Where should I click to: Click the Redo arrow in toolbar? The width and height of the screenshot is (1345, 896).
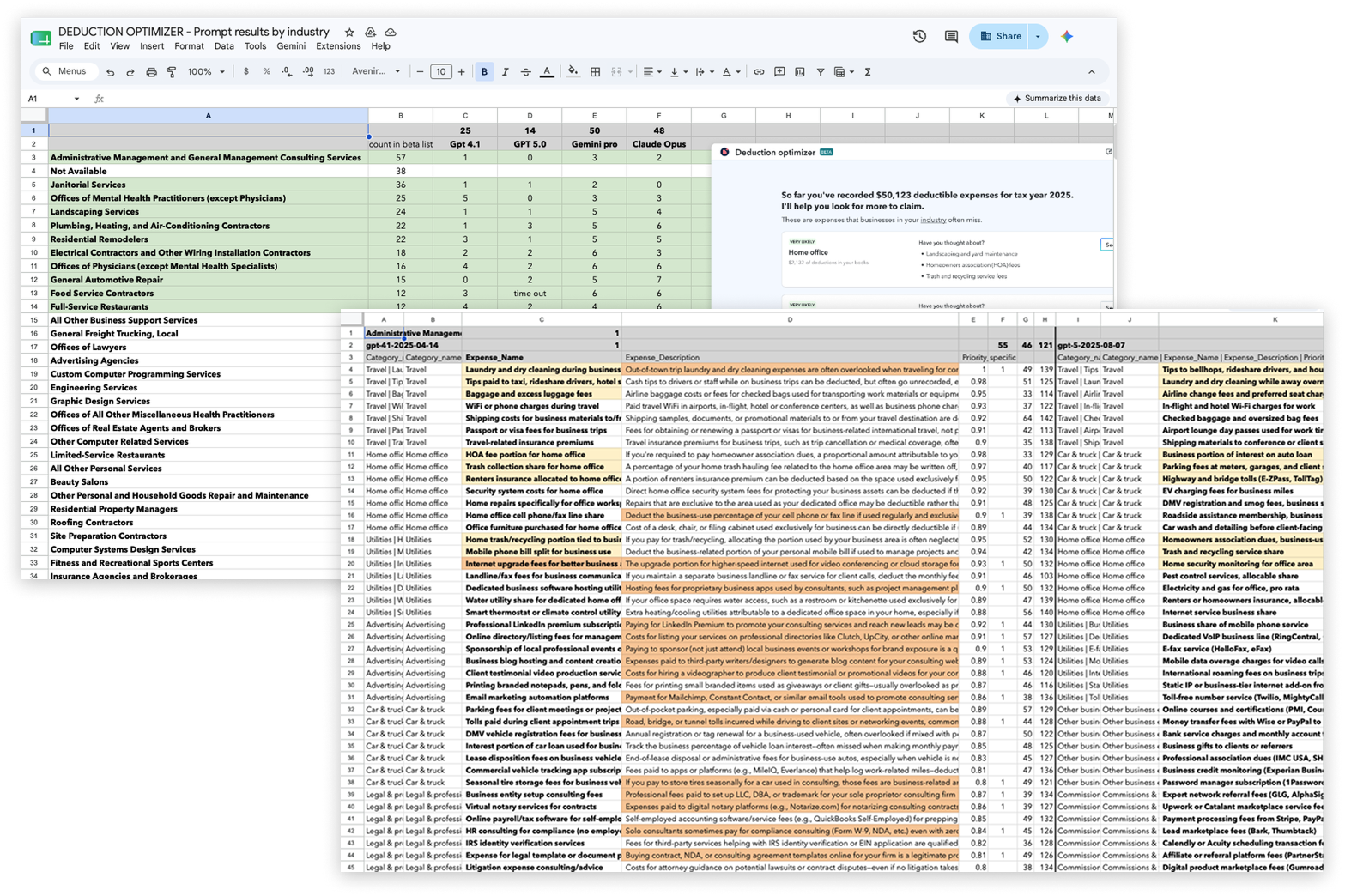click(130, 72)
